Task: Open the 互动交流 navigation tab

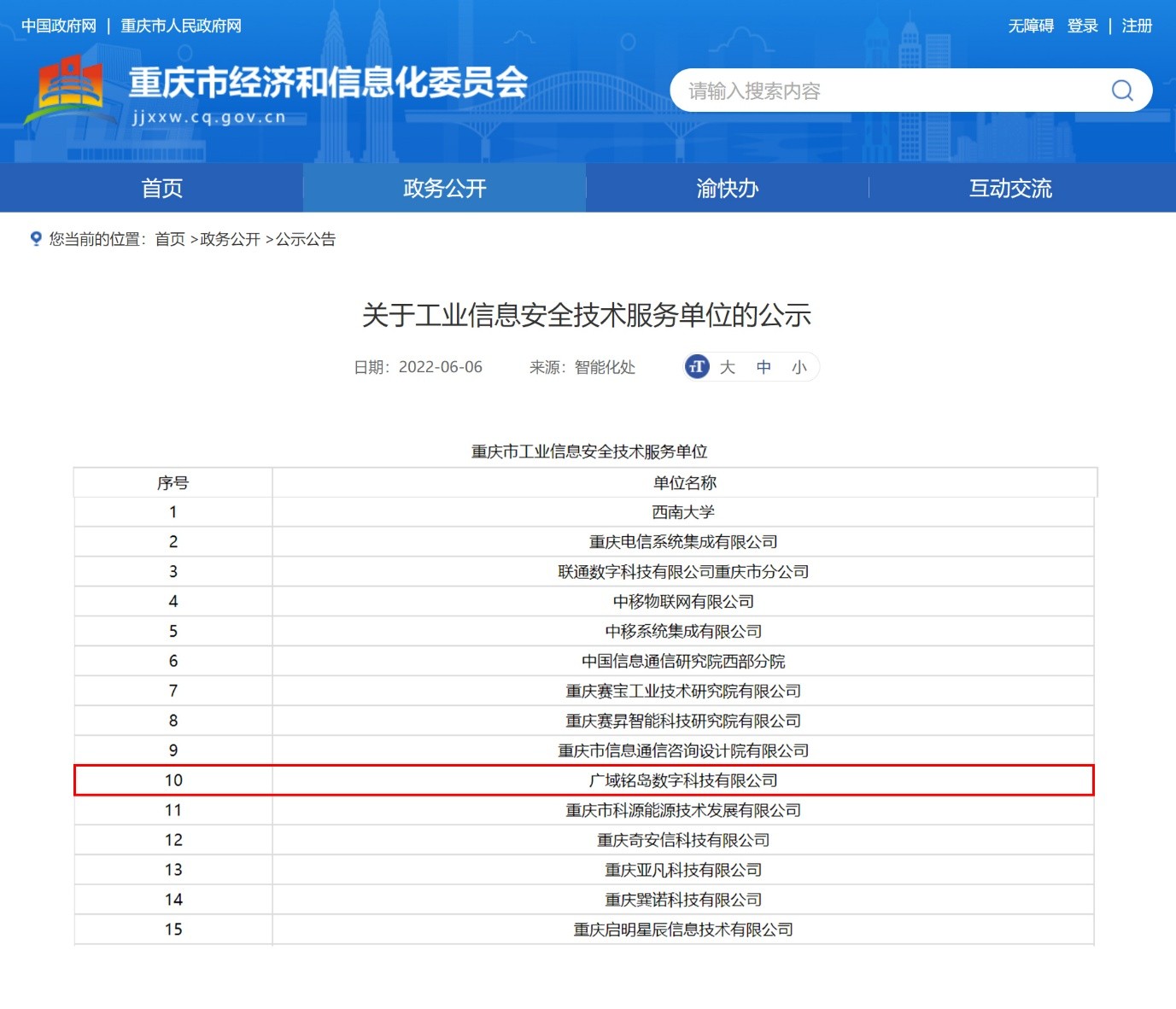Action: (1010, 188)
